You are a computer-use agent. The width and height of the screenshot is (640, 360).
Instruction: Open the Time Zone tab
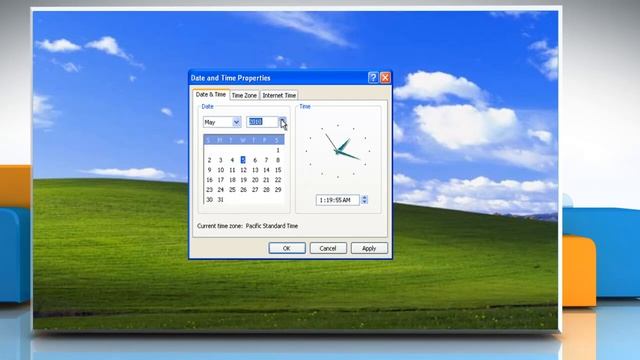coord(244,95)
